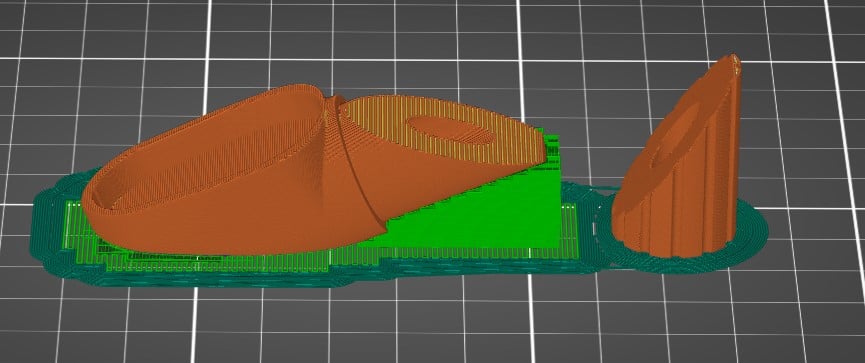Click the oval hole on the large model's top
This screenshot has height=363, width=865.
tap(451, 130)
